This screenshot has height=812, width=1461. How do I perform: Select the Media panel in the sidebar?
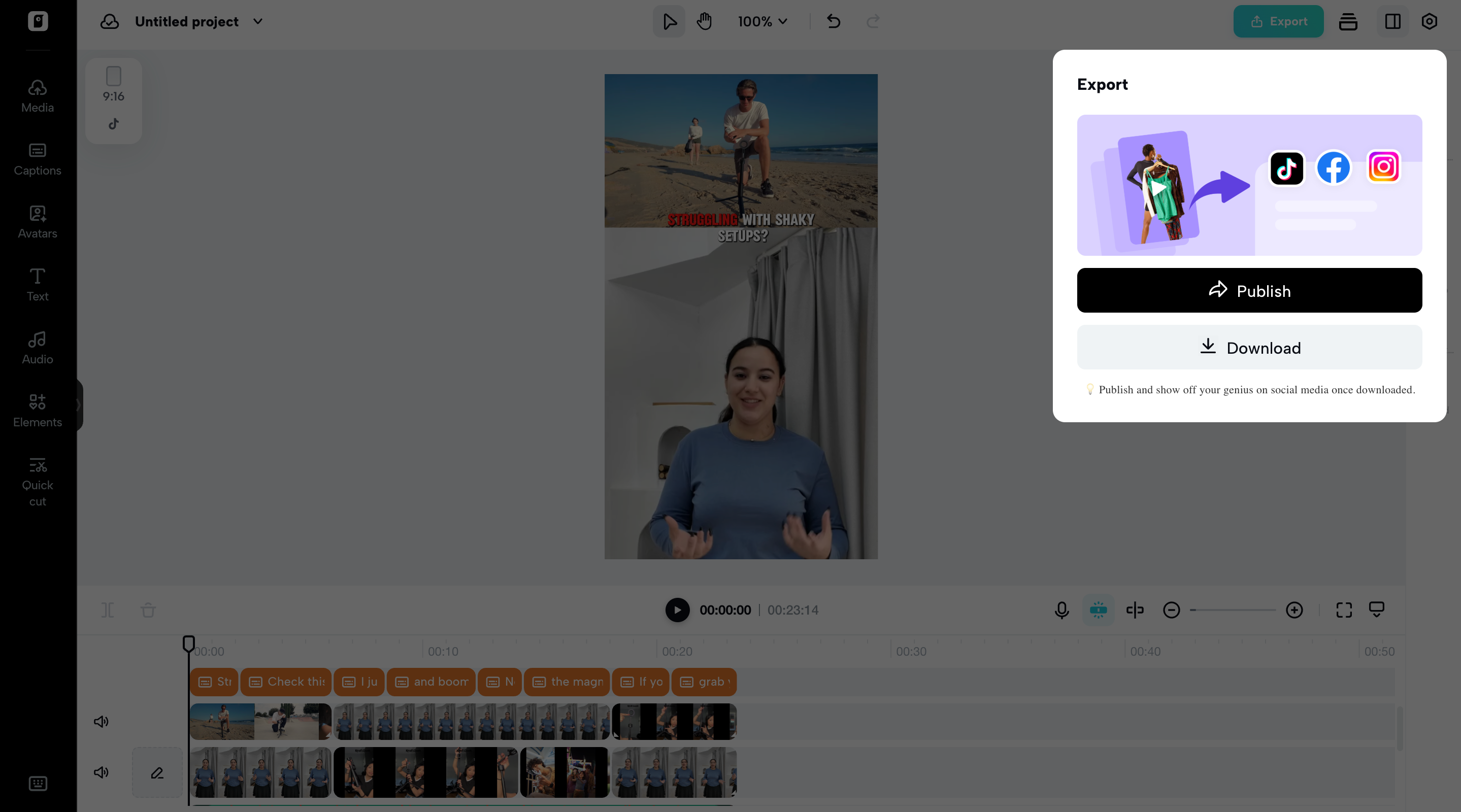(37, 95)
